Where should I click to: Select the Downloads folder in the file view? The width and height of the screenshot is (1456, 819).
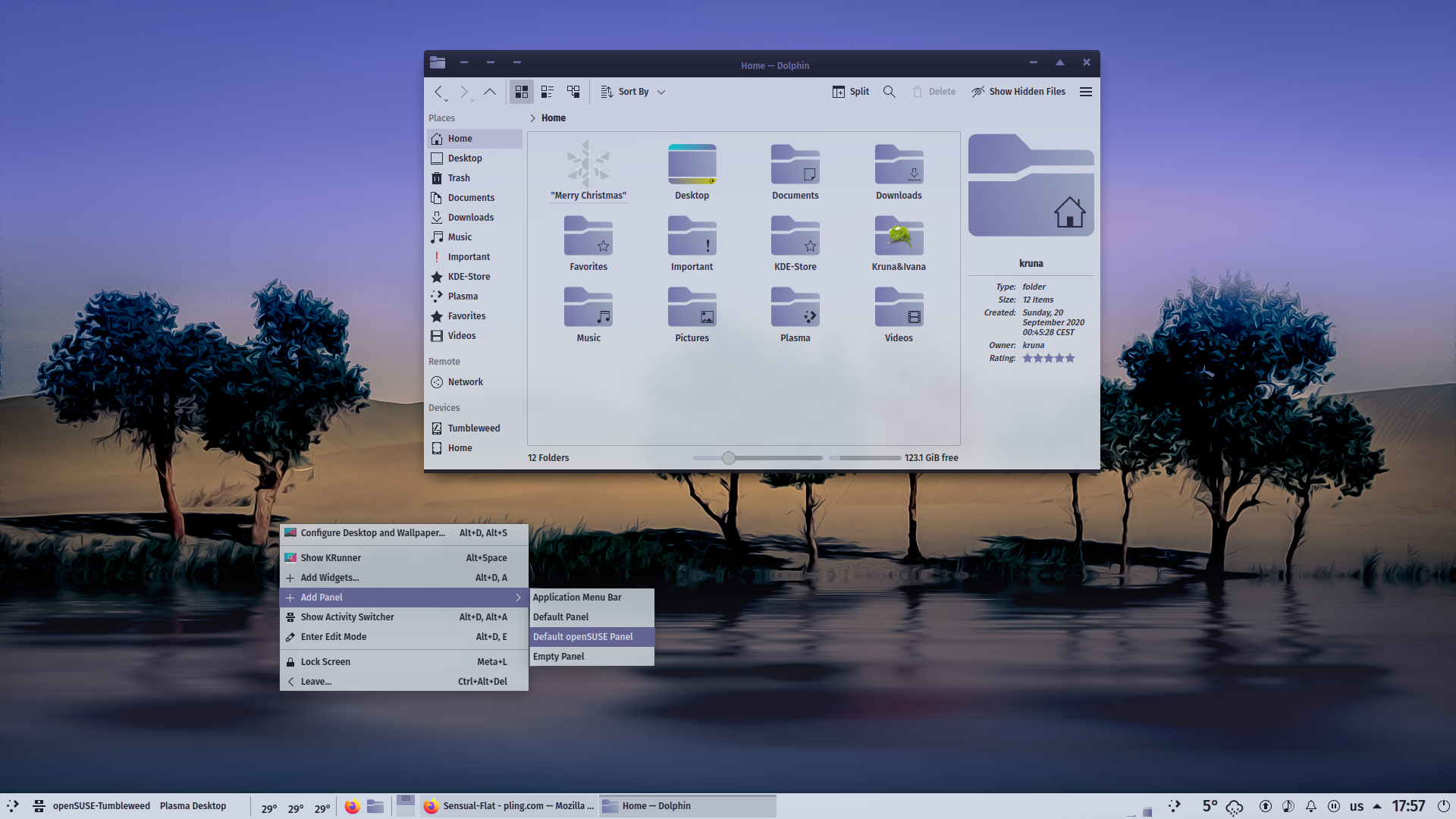pyautogui.click(x=899, y=171)
